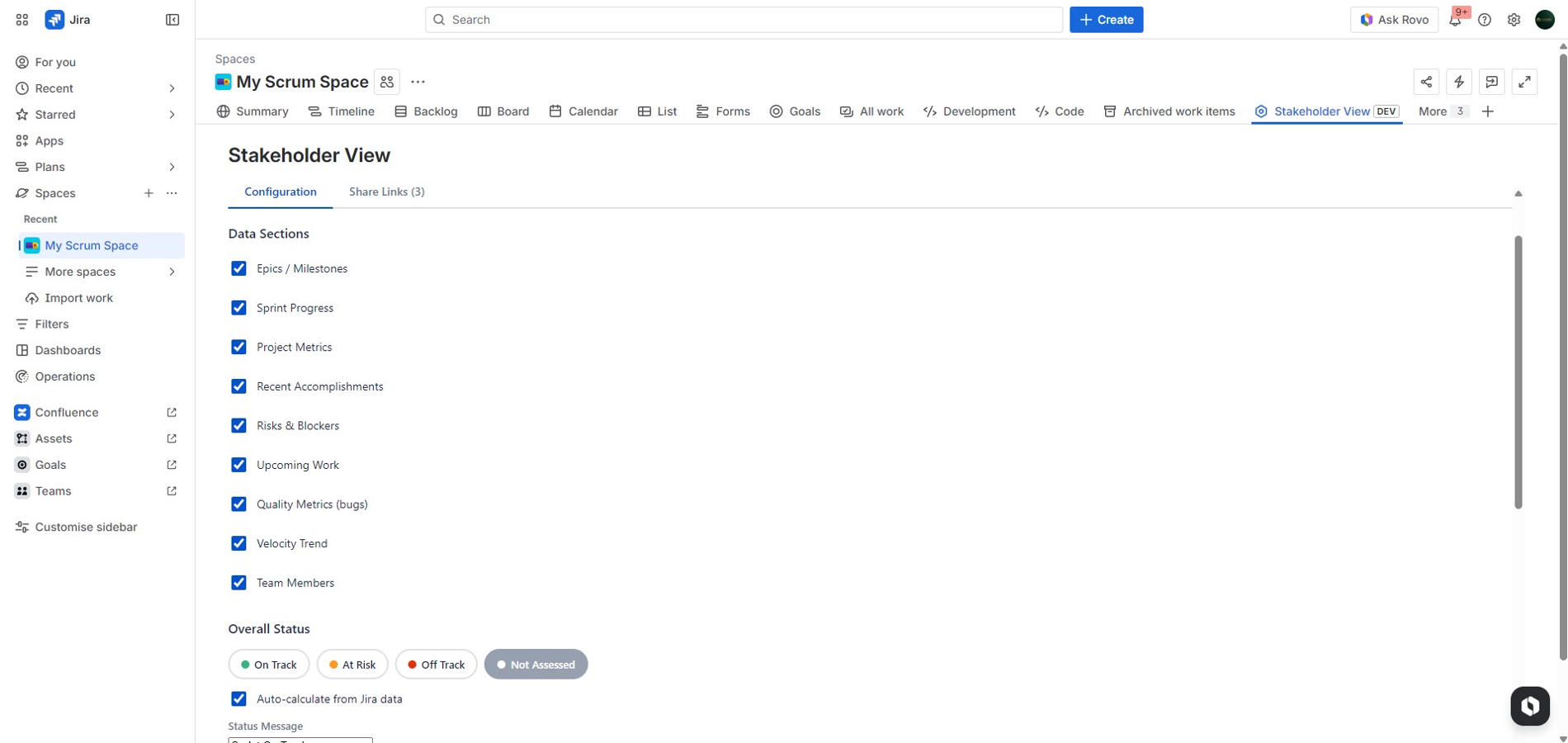Expand the Starred sidebar section

(172, 114)
